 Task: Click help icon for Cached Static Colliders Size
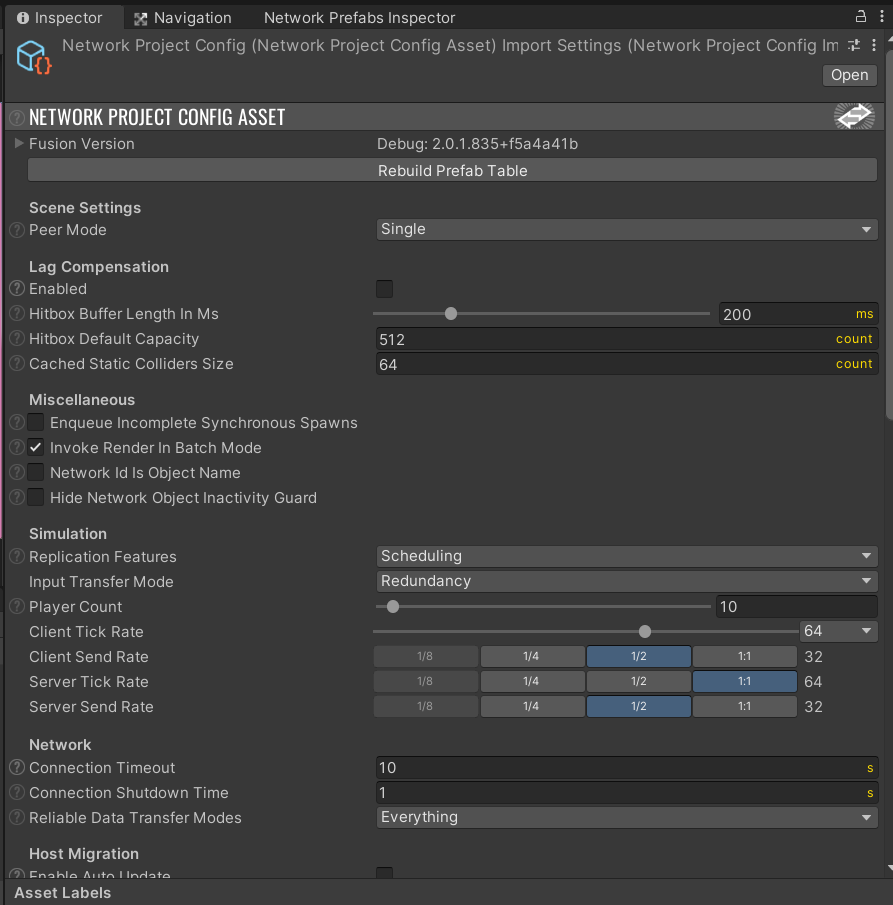(x=17, y=363)
